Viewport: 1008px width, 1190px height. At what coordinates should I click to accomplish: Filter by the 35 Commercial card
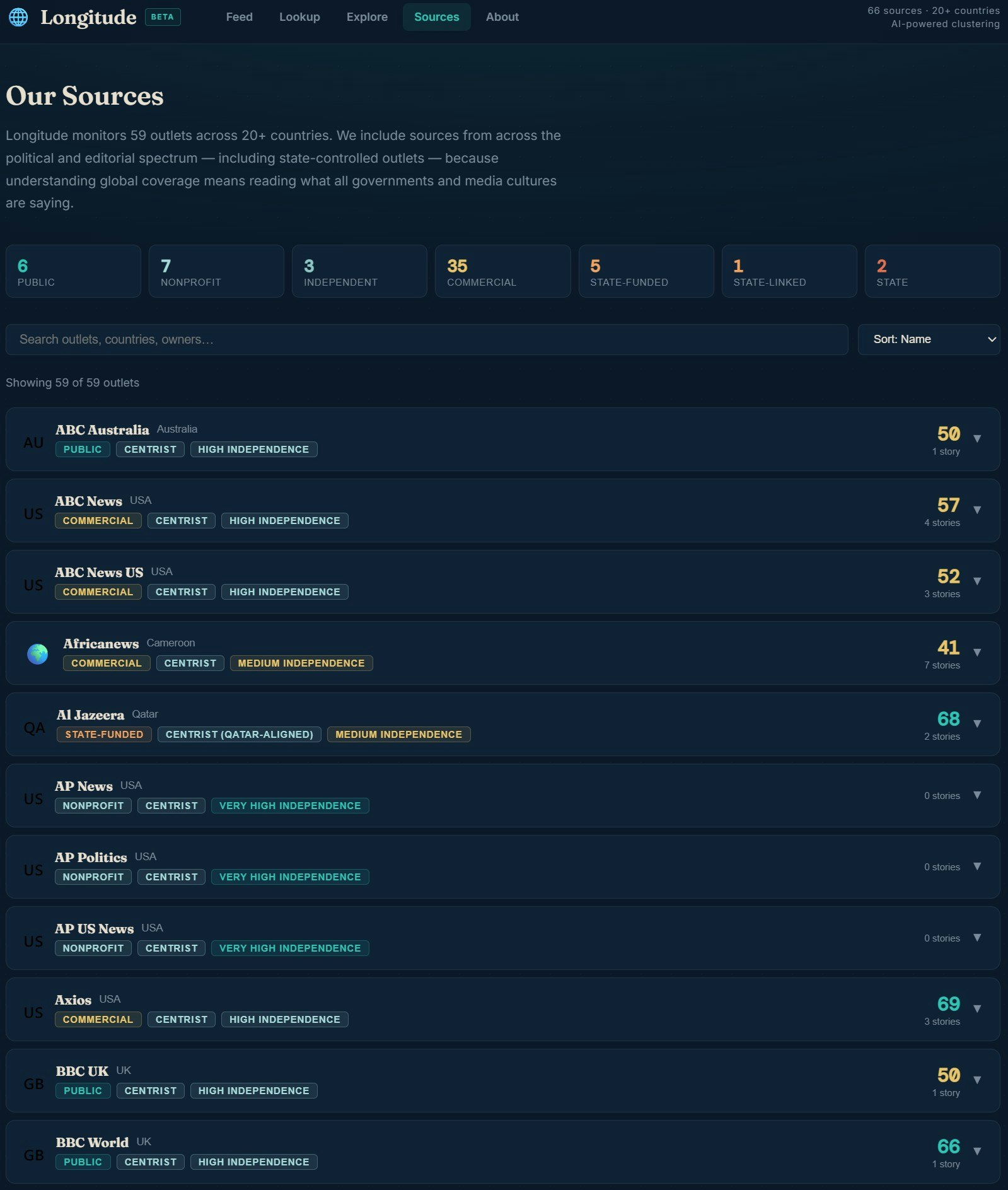click(503, 271)
